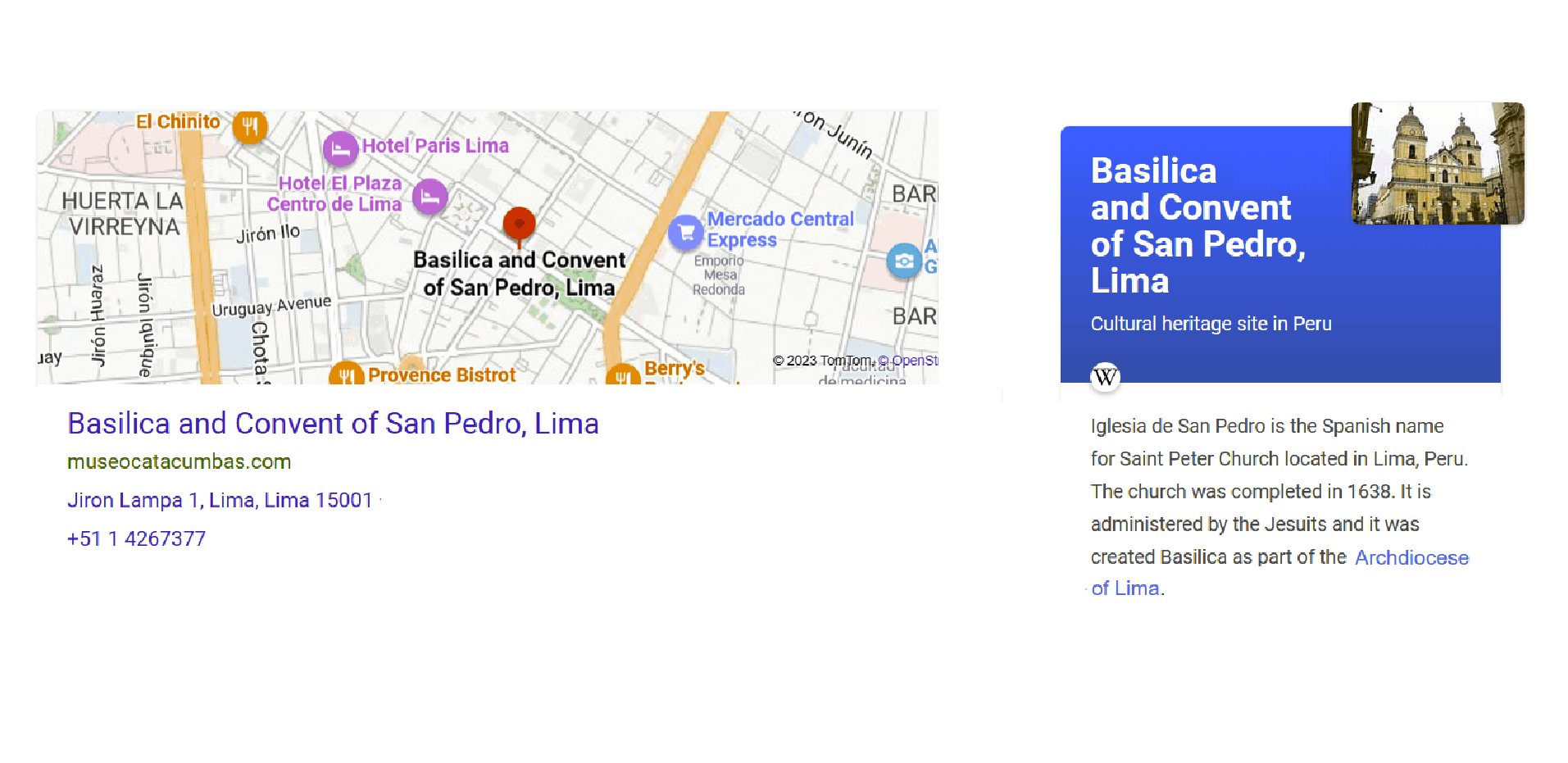The image size is (1568, 763).
Task: Select Hotel El Plaza Centro bed icon
Action: [x=429, y=197]
